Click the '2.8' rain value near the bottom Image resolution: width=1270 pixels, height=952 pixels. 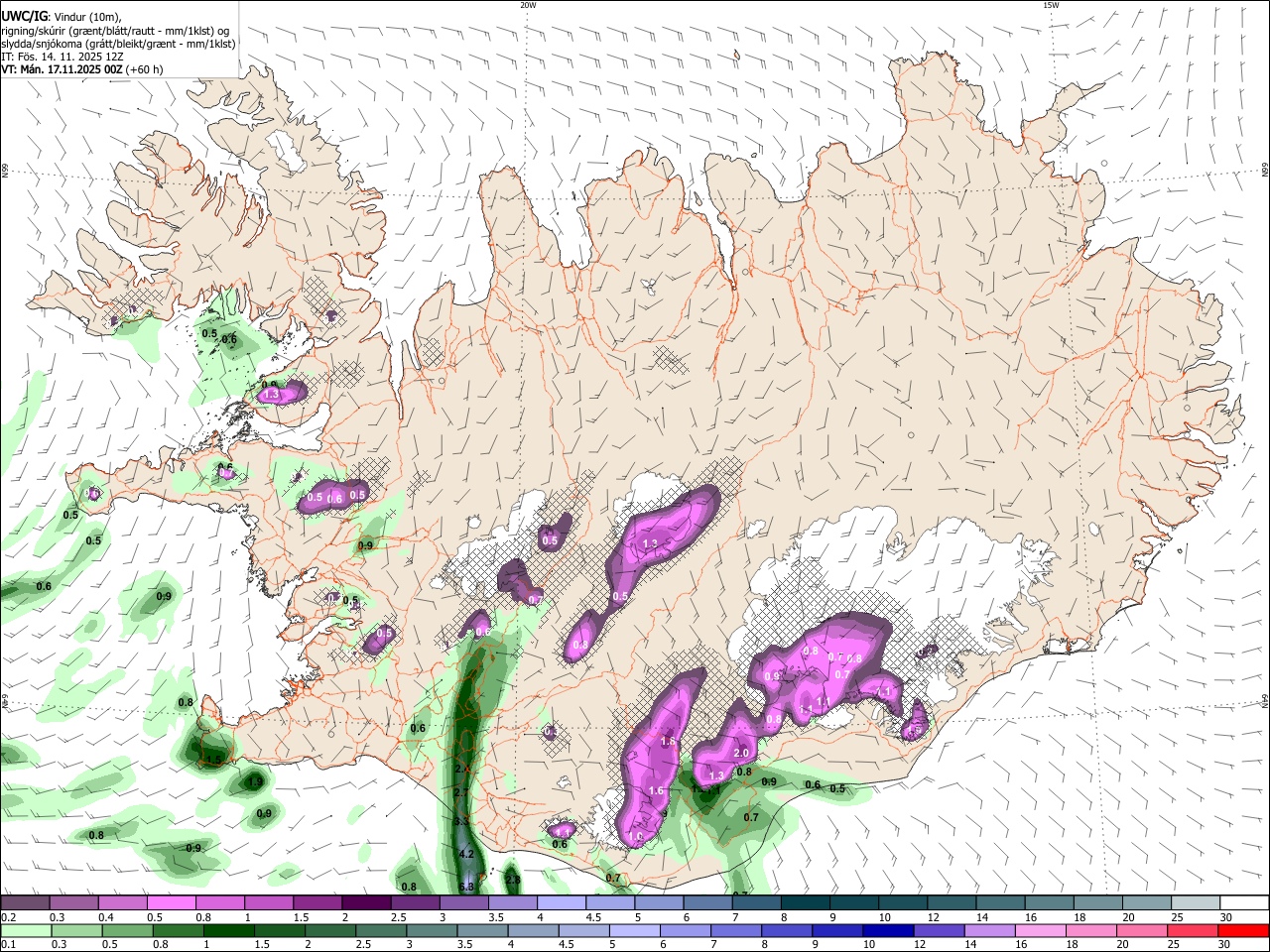tap(513, 880)
